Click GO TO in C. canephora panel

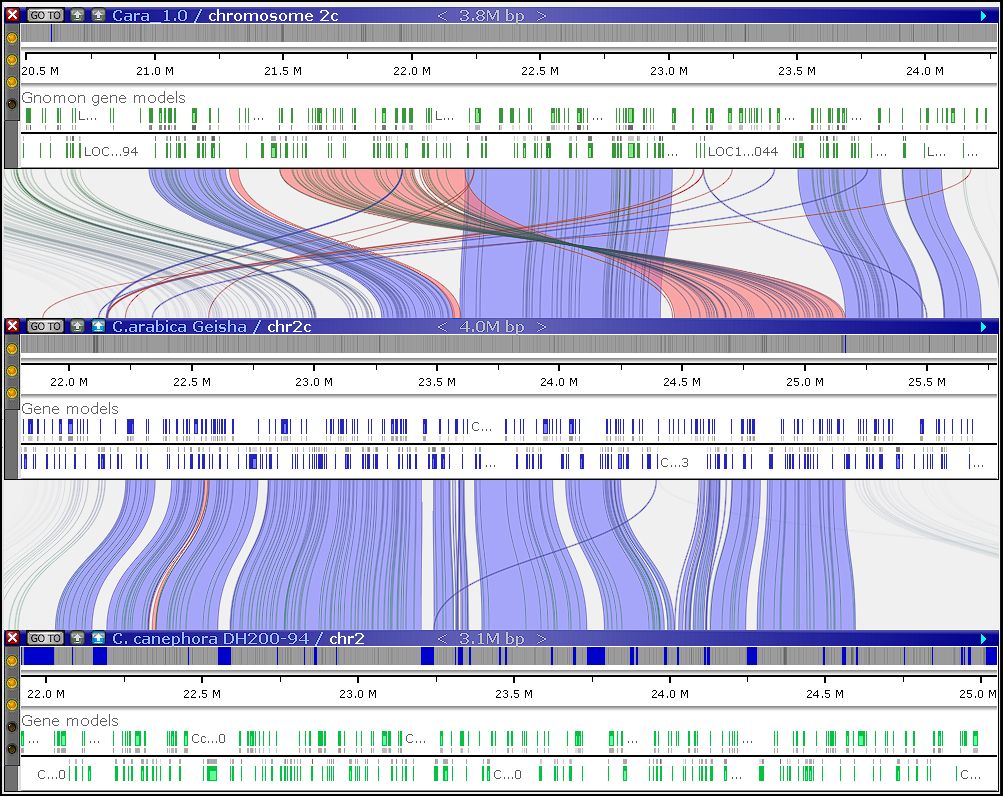(44, 638)
